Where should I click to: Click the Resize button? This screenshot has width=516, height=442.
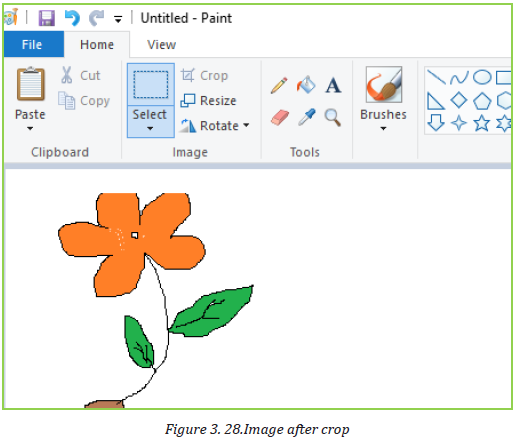[x=208, y=100]
